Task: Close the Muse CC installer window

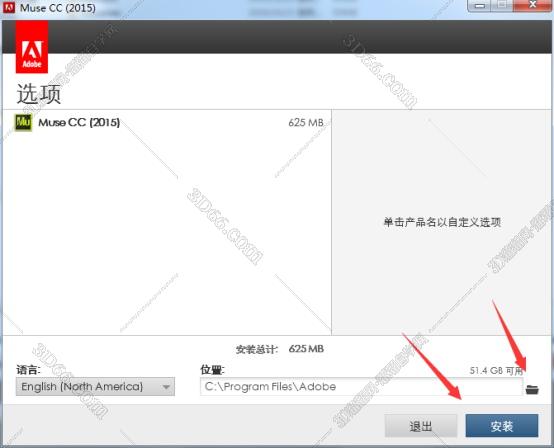Action: tap(532, 5)
